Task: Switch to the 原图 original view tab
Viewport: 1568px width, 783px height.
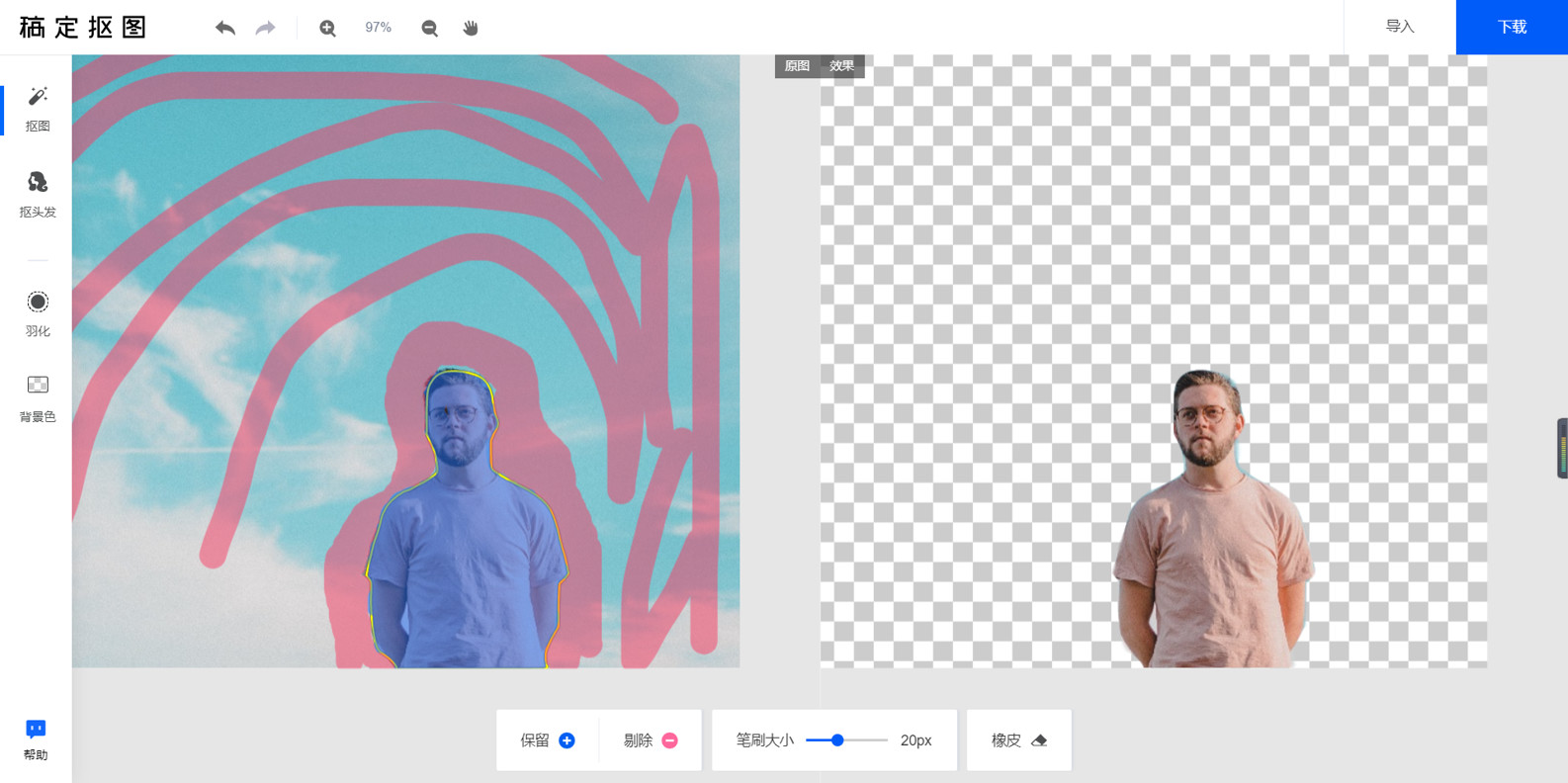Action: pos(797,66)
